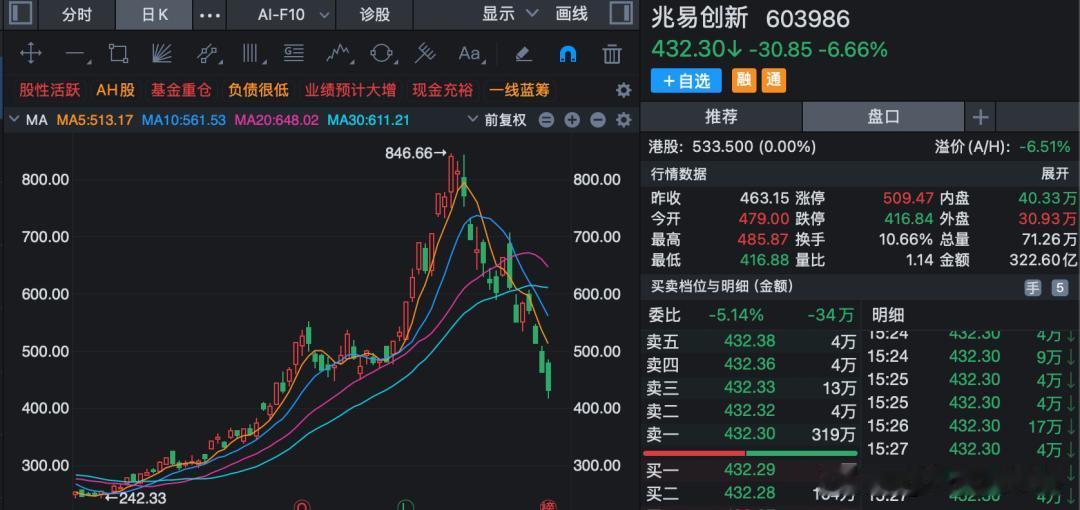The width and height of the screenshot is (1080, 510).
Task: Open the three-dots more periods menu
Action: tap(210, 14)
